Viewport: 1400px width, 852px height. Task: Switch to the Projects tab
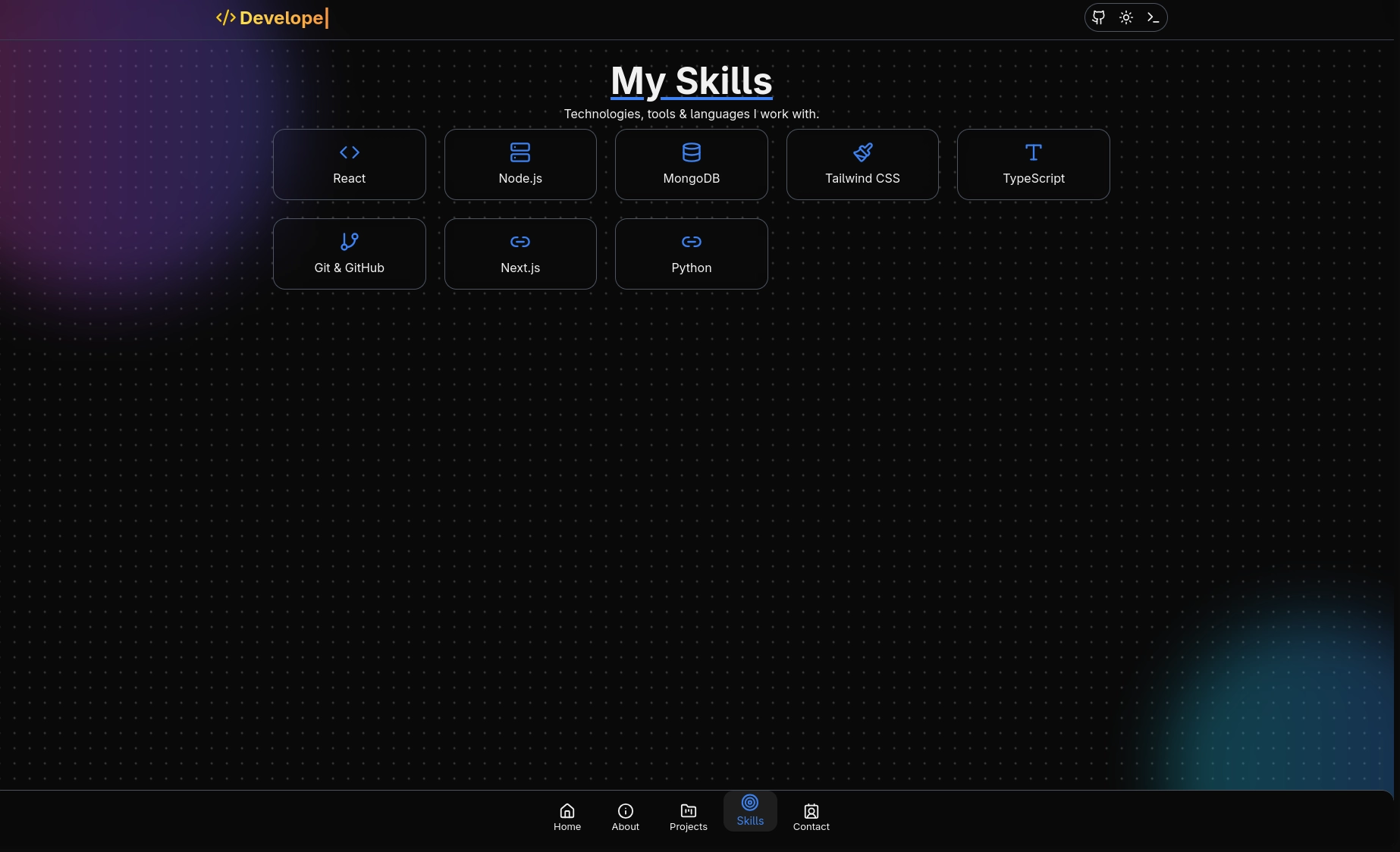tap(689, 817)
